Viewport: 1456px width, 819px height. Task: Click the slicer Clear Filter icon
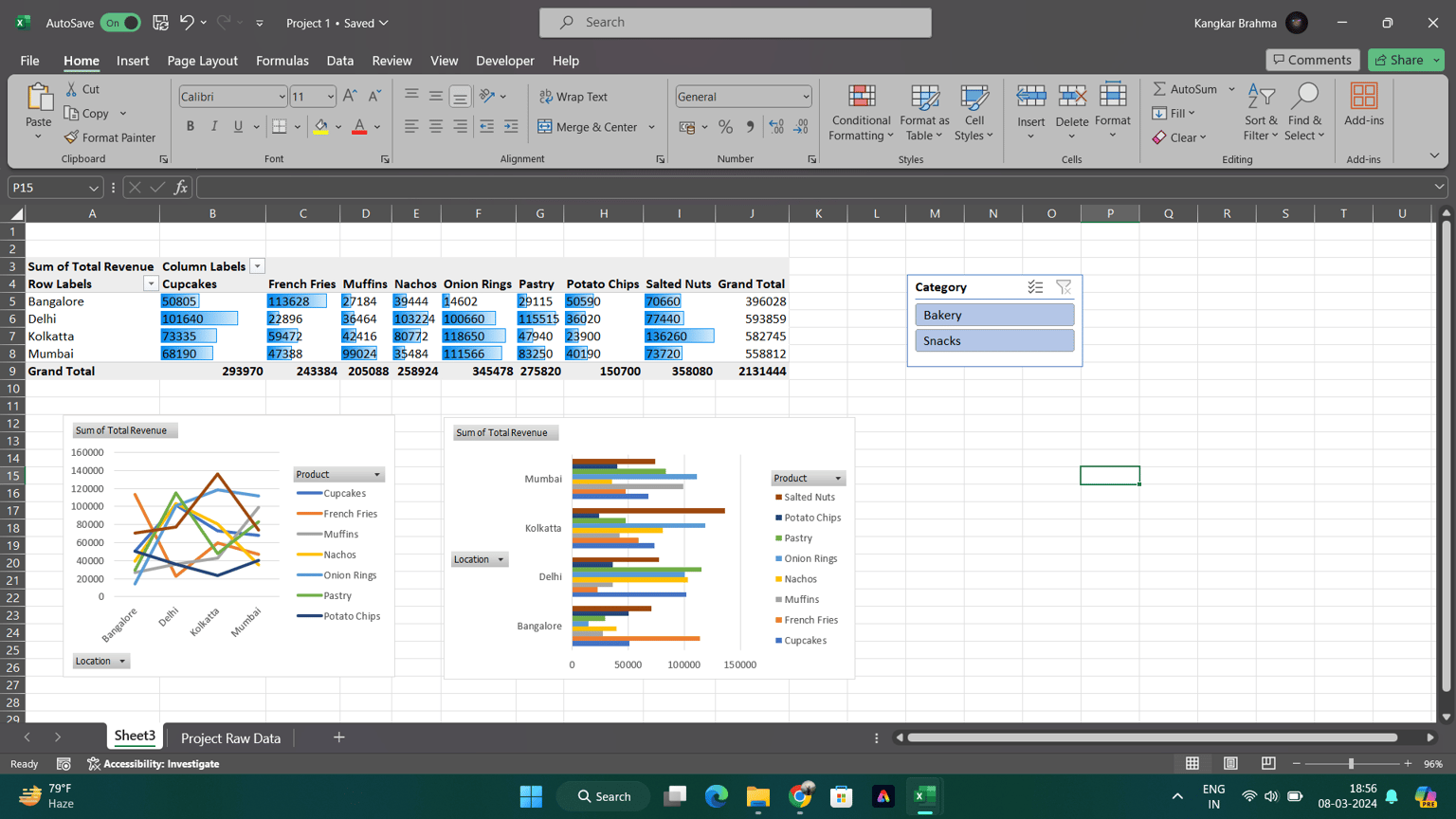pyautogui.click(x=1064, y=286)
